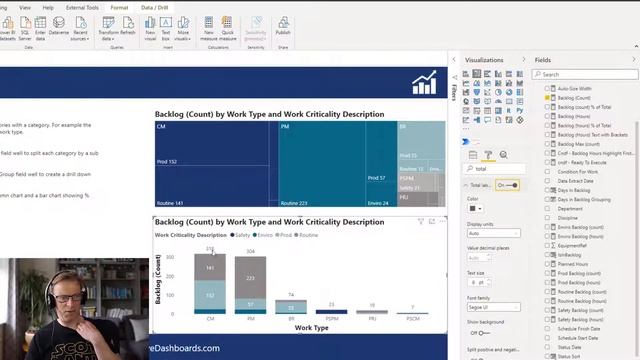Open Total labels color picker

pyautogui.click(x=476, y=209)
